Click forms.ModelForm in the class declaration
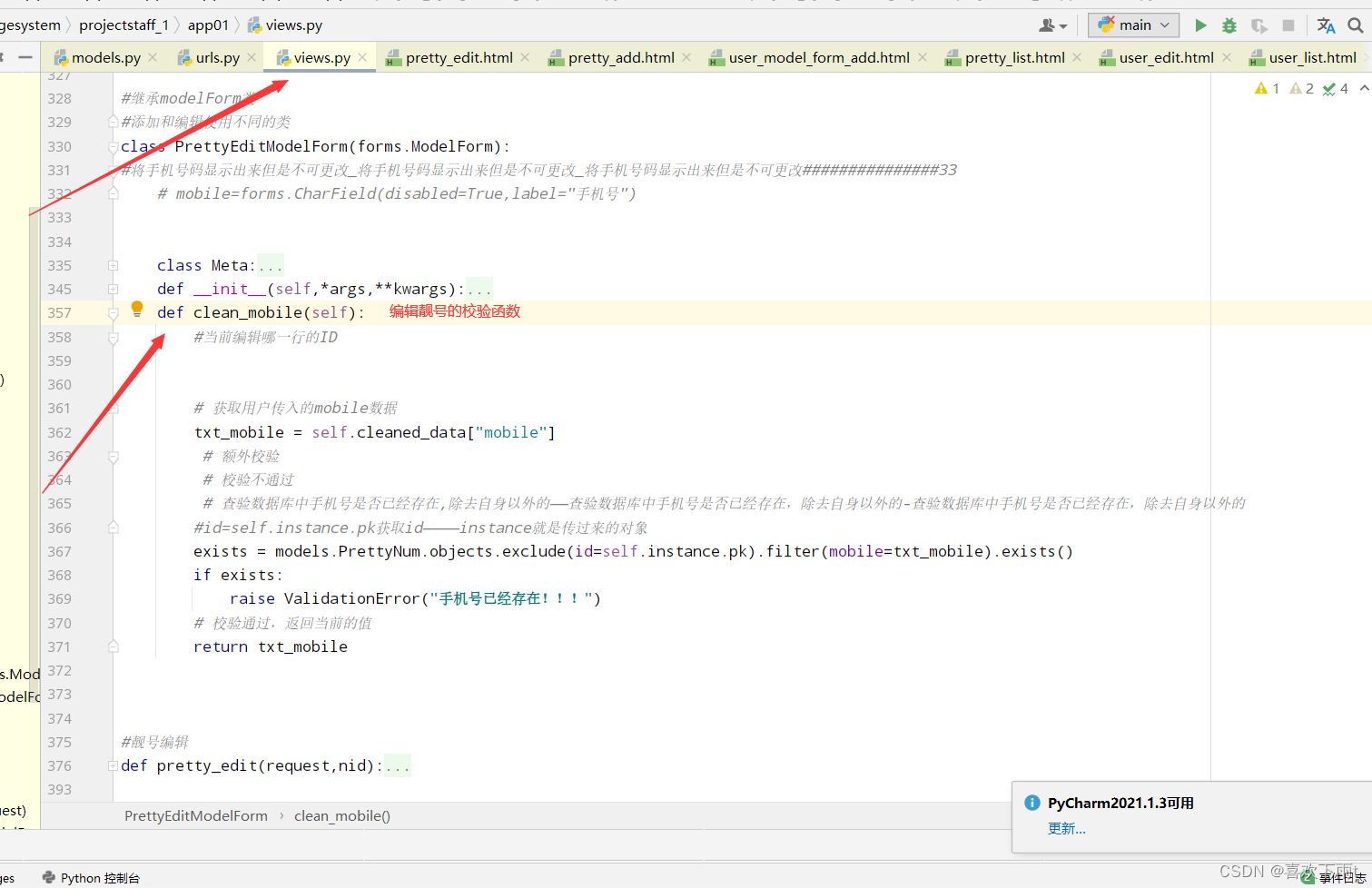1372x888 pixels. click(425, 146)
